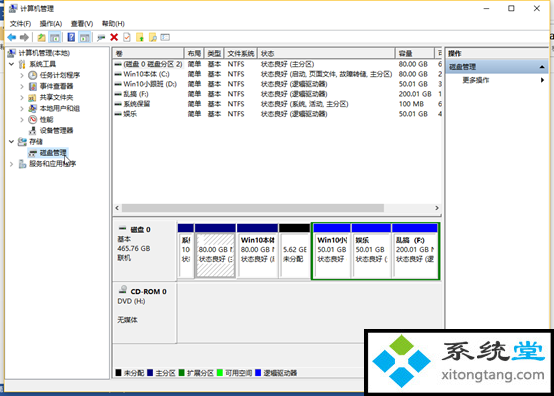Select the Win10本体 (C:) volume row
554x396 pixels.
277,74
